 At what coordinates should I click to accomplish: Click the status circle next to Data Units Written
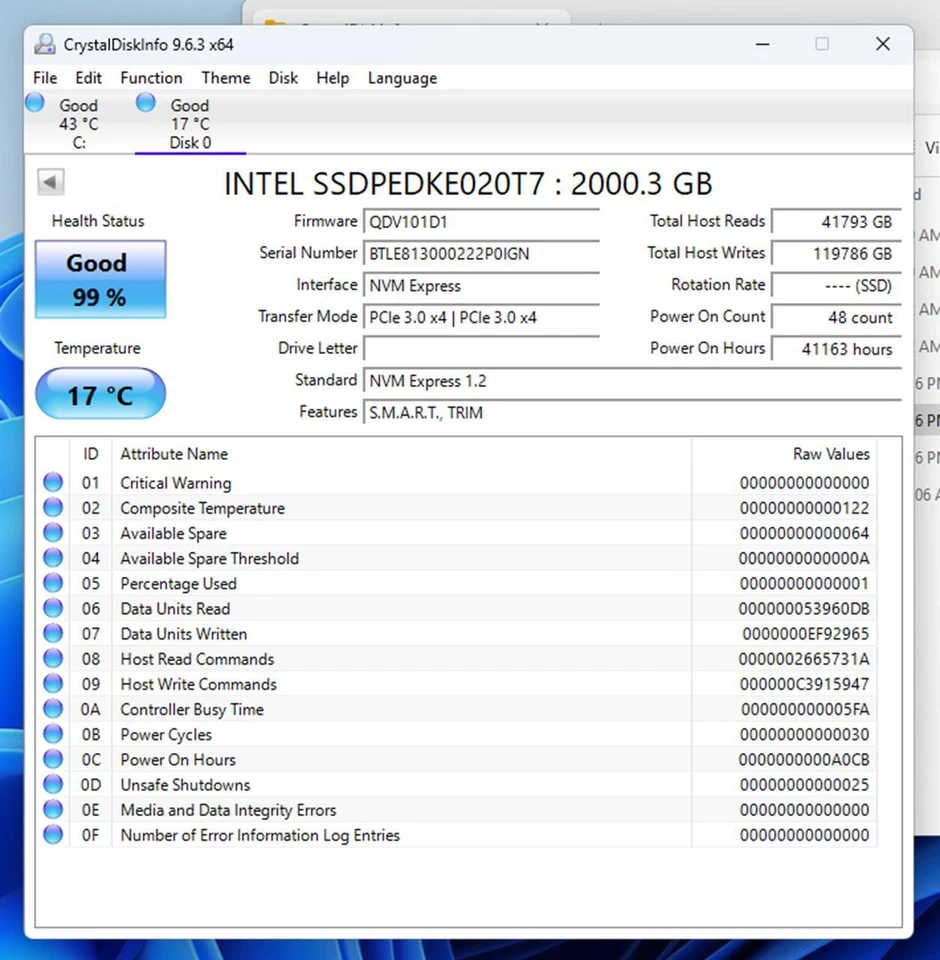tap(52, 633)
